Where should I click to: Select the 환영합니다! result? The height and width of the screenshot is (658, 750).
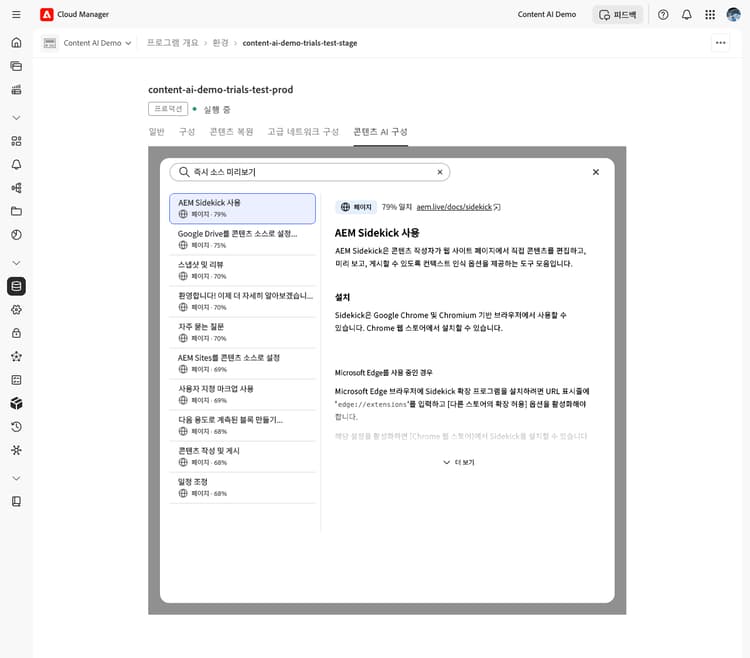pos(242,301)
